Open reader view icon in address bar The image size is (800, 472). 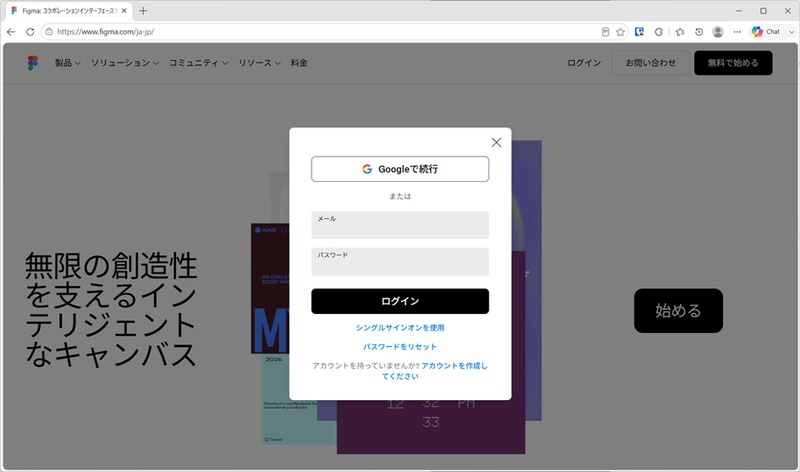click(605, 32)
